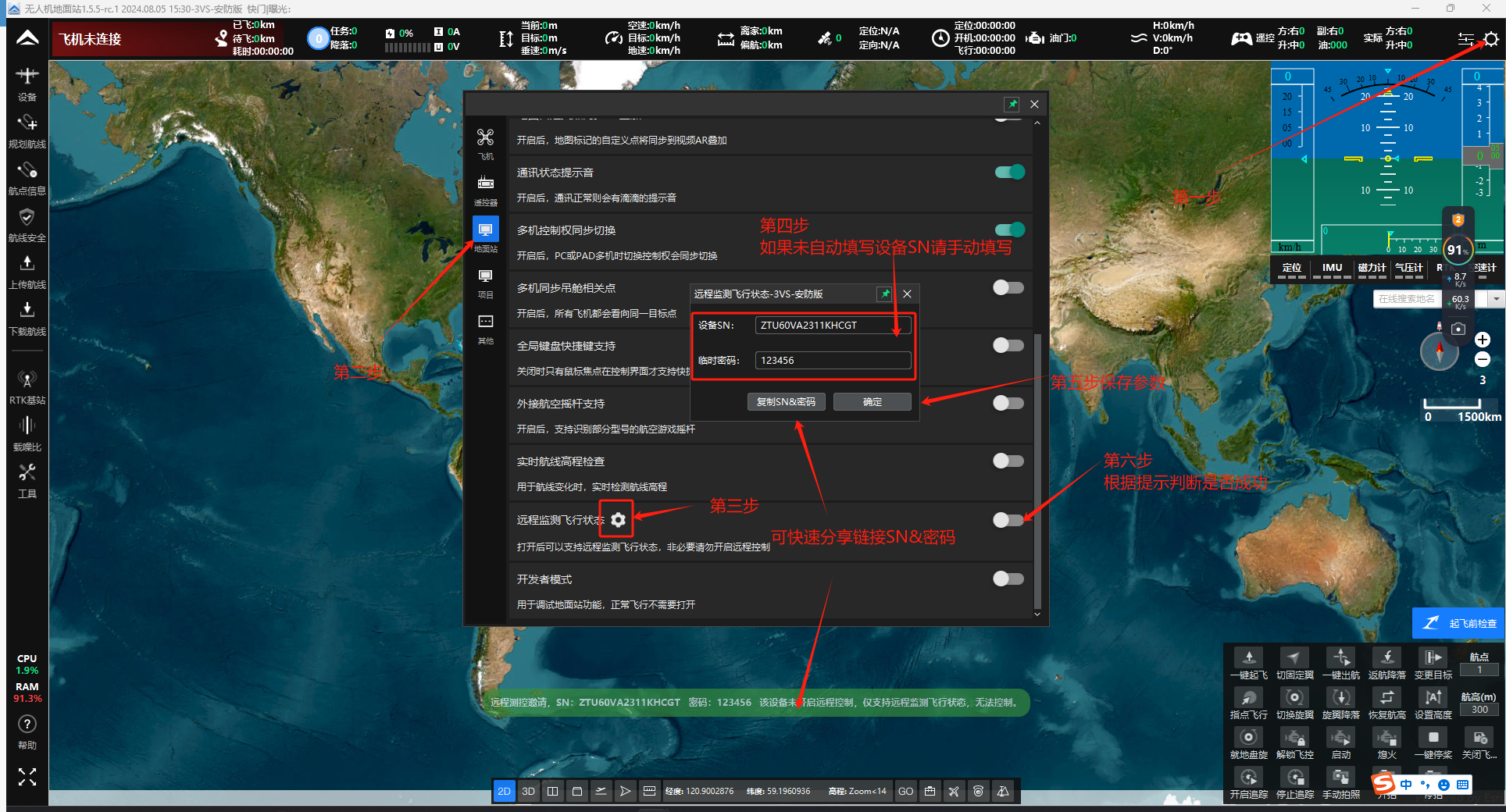Screen dimensions: 1506x812
Task: Enable the 多机同步吊舱相关点 toggle
Action: (x=1008, y=287)
